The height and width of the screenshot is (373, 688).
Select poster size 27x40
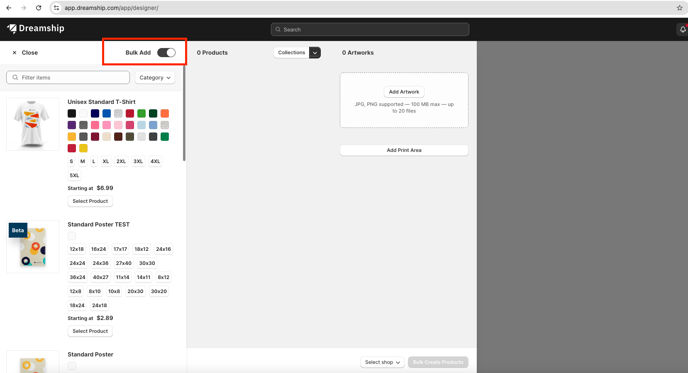(x=124, y=263)
